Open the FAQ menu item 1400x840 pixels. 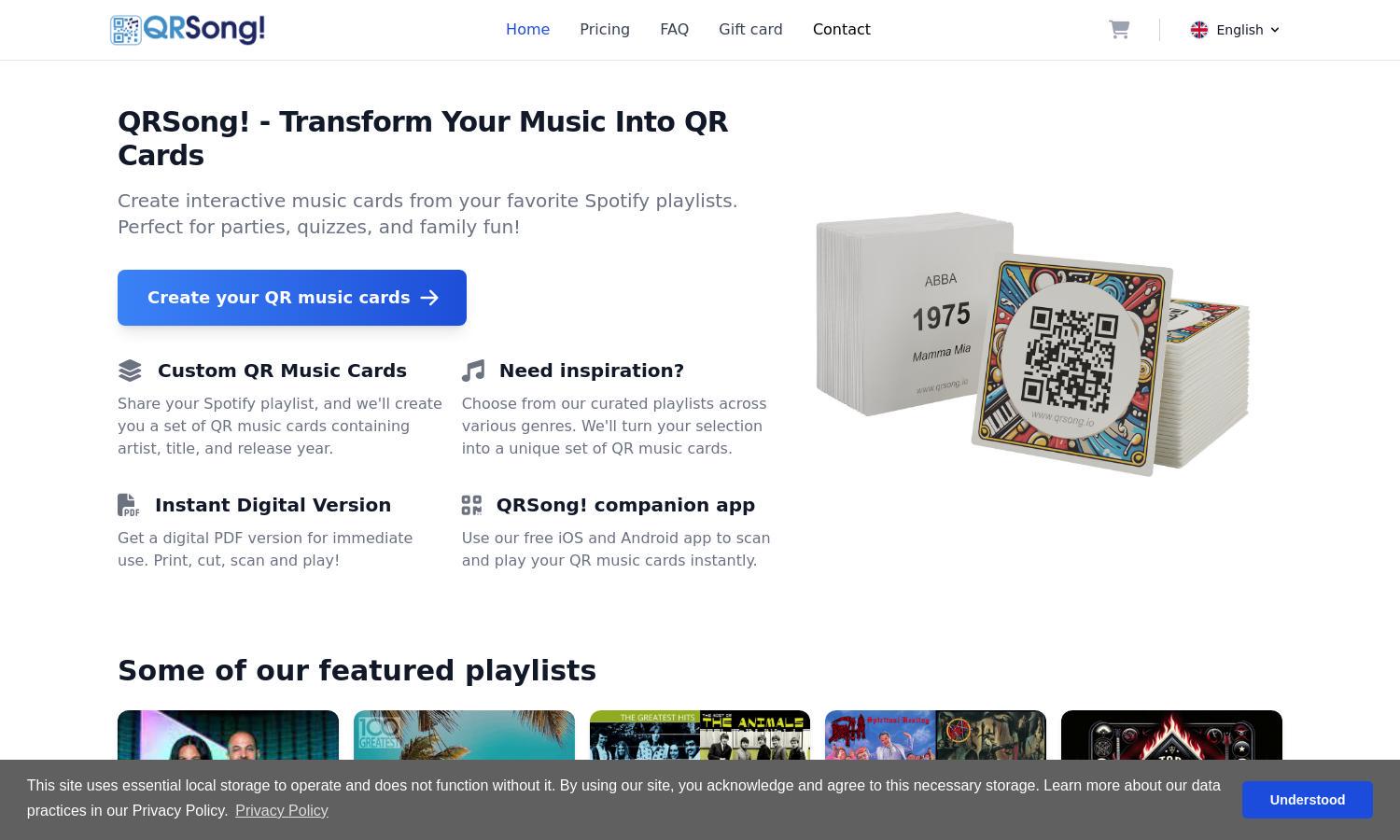674,30
